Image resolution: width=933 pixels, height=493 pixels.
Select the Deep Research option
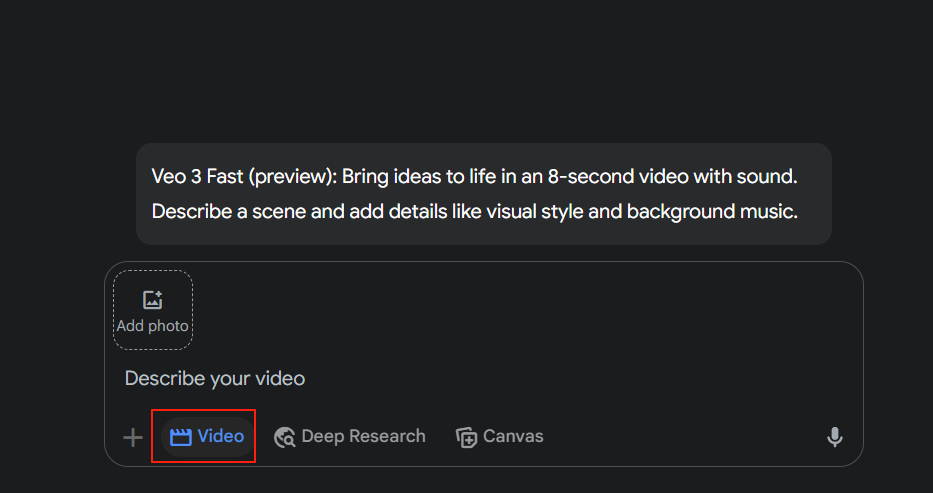click(x=349, y=437)
